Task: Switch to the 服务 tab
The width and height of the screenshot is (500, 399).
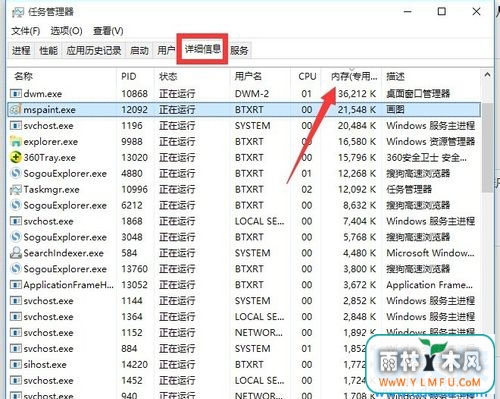Action: (239, 50)
